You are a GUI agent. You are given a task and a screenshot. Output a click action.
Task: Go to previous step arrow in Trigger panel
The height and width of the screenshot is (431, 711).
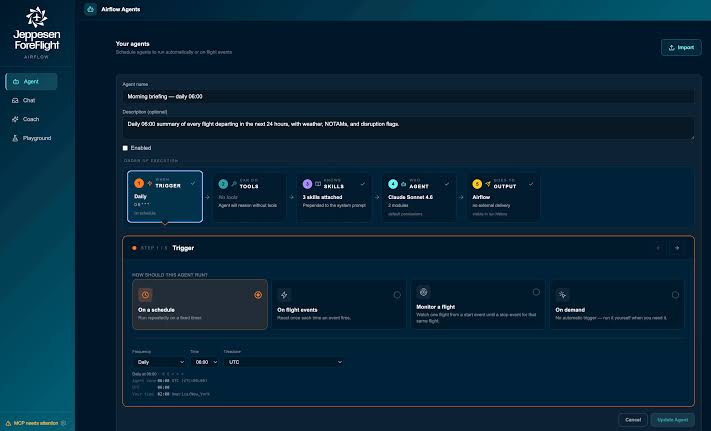tap(658, 248)
